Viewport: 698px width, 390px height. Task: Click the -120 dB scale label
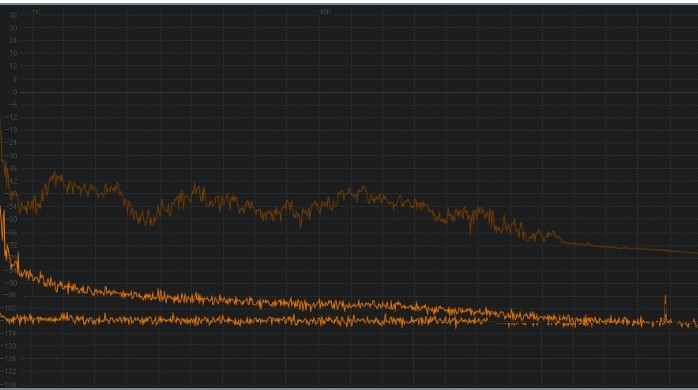(10, 346)
